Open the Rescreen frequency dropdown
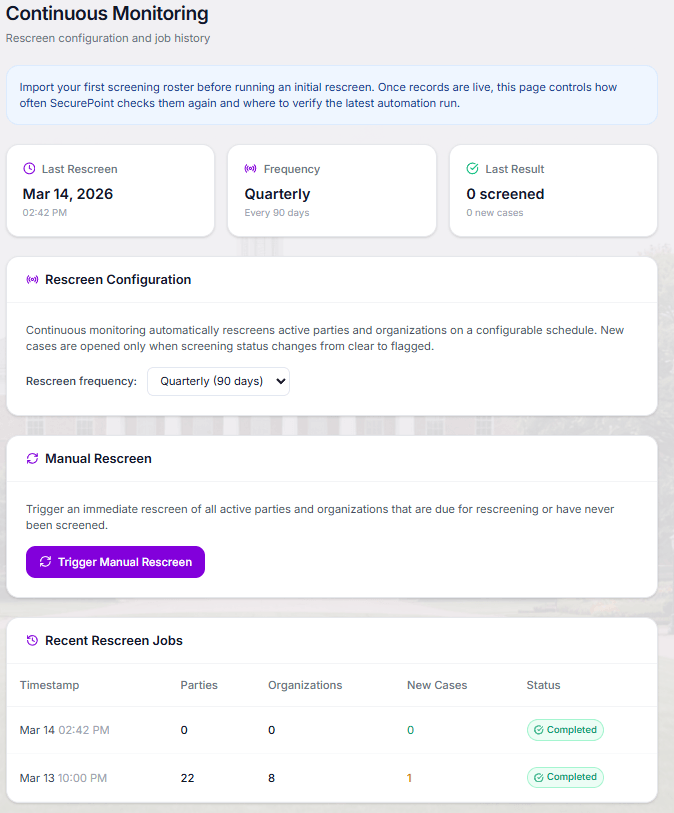The height and width of the screenshot is (813, 674). point(218,381)
